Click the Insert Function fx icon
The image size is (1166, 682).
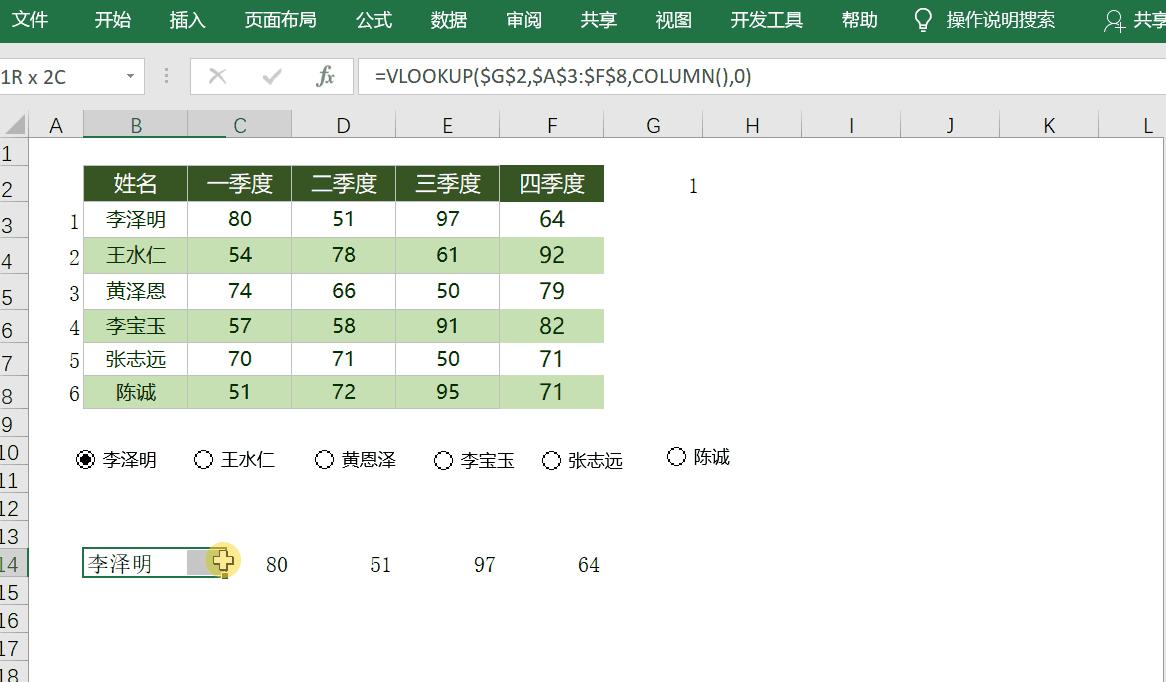(x=327, y=76)
